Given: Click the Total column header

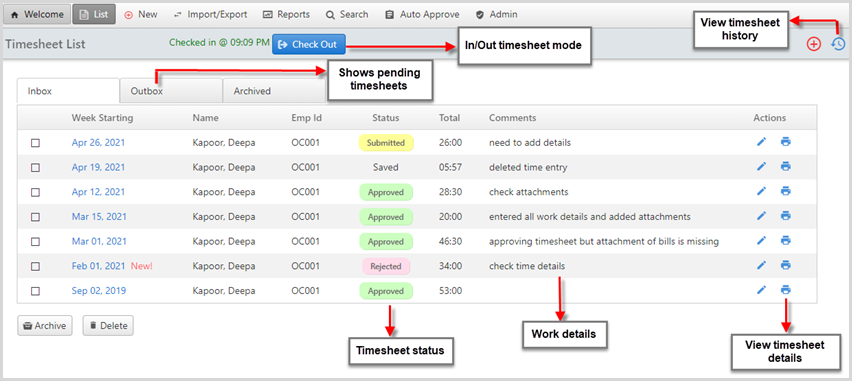Looking at the screenshot, I should click(449, 118).
